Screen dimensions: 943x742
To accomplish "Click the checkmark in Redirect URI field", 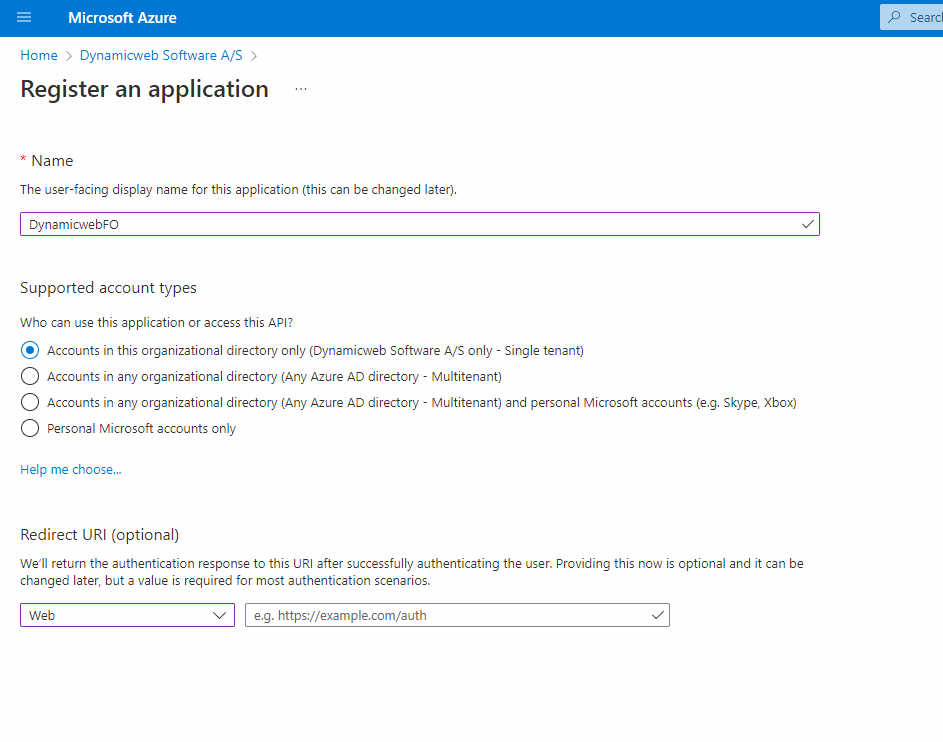I will [657, 616].
